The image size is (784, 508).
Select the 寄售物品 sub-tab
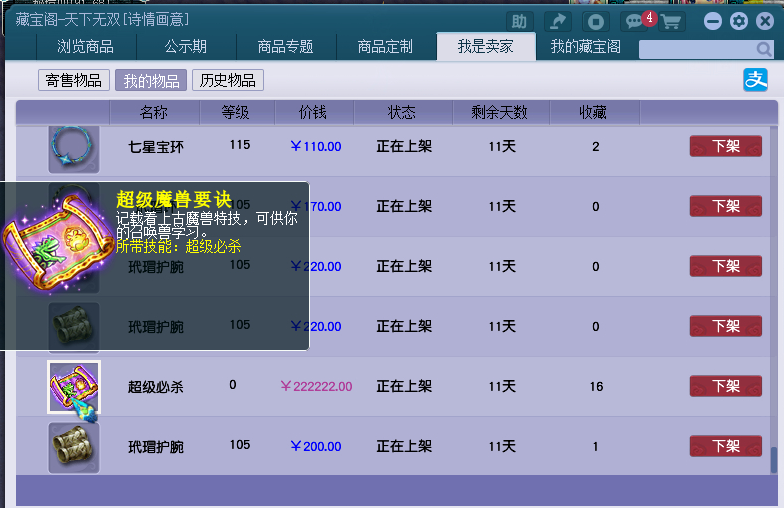[x=74, y=81]
